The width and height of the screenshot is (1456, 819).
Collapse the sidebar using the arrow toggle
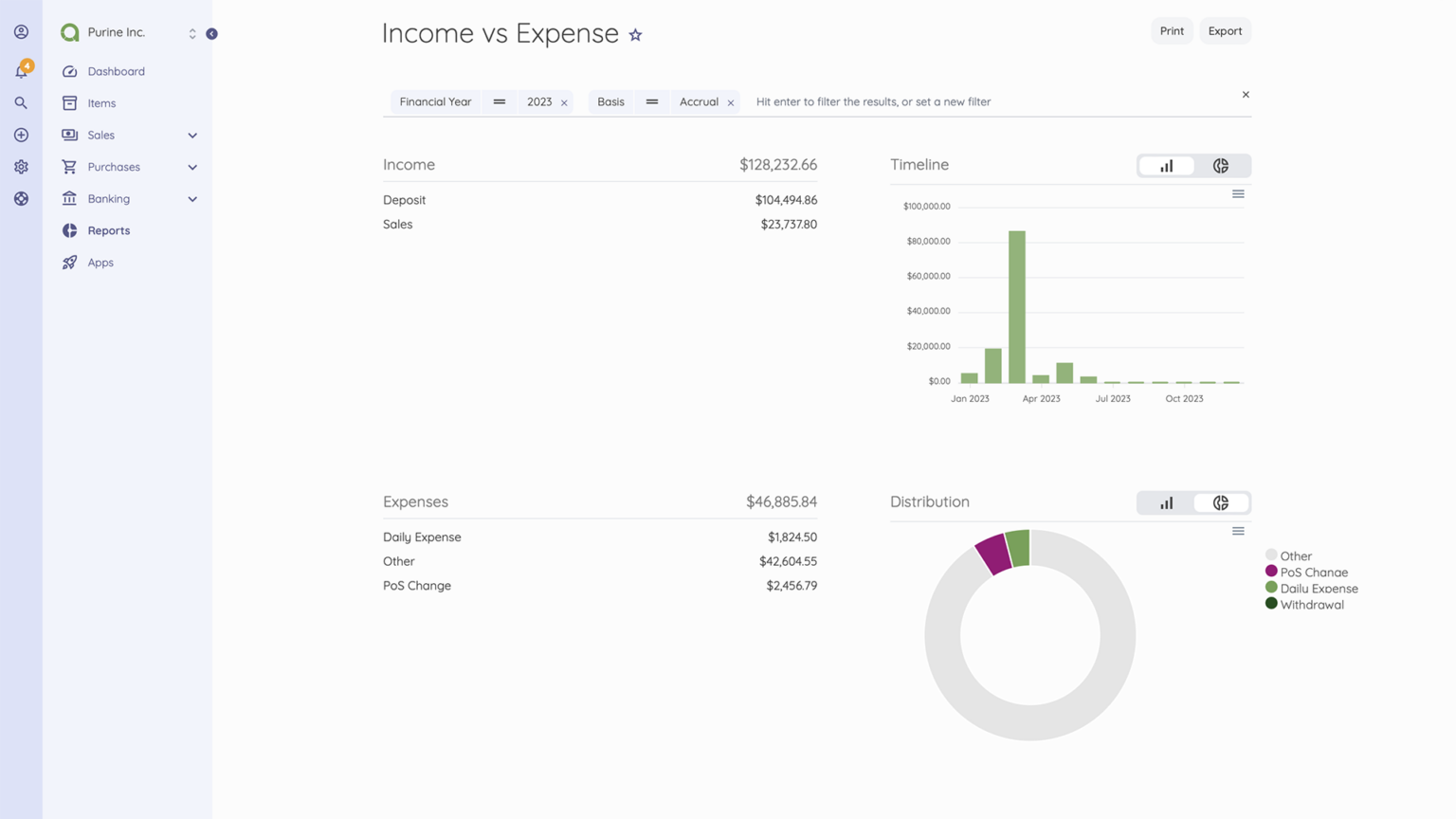(x=211, y=33)
